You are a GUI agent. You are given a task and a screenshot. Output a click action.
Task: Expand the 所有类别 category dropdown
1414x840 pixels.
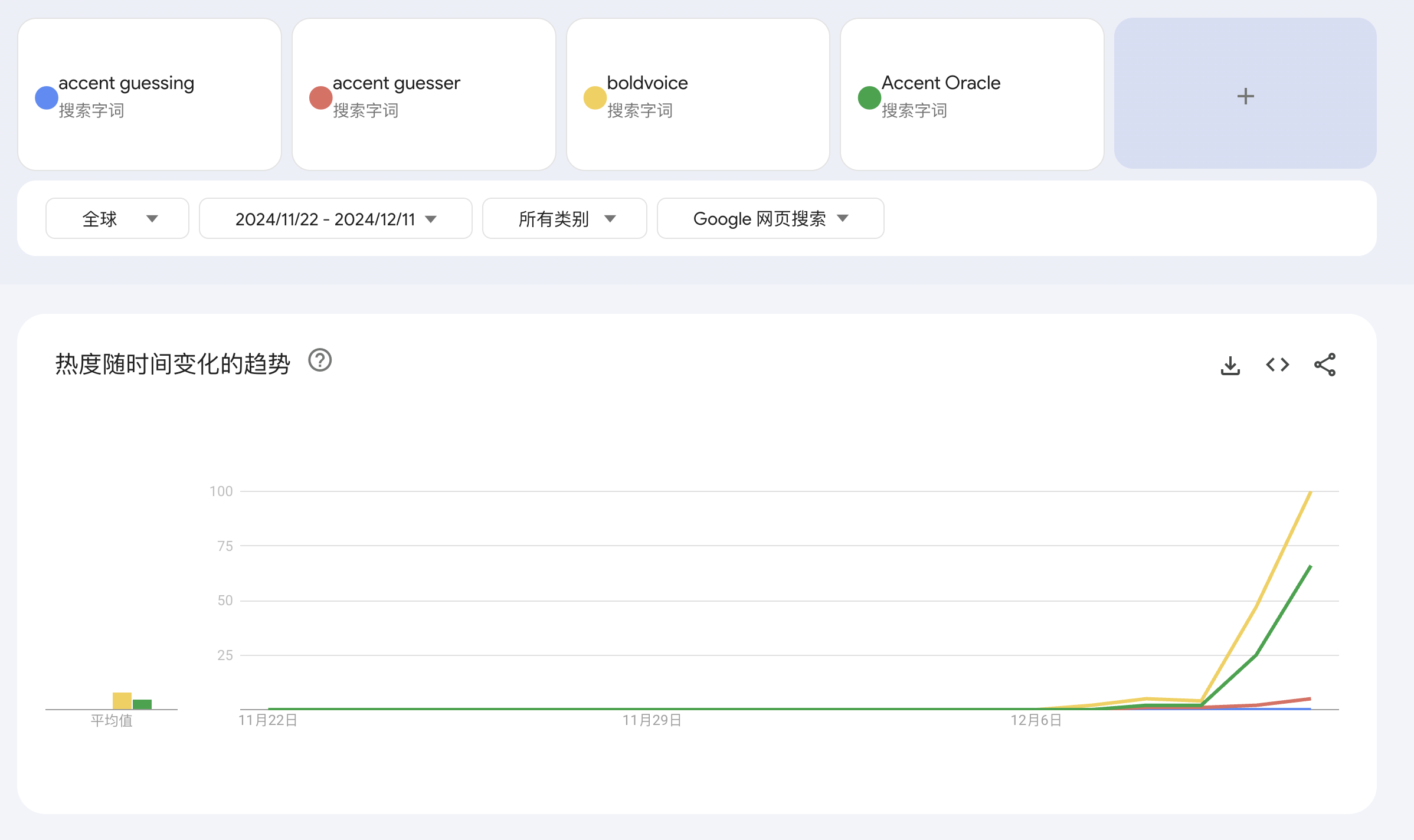coord(565,218)
